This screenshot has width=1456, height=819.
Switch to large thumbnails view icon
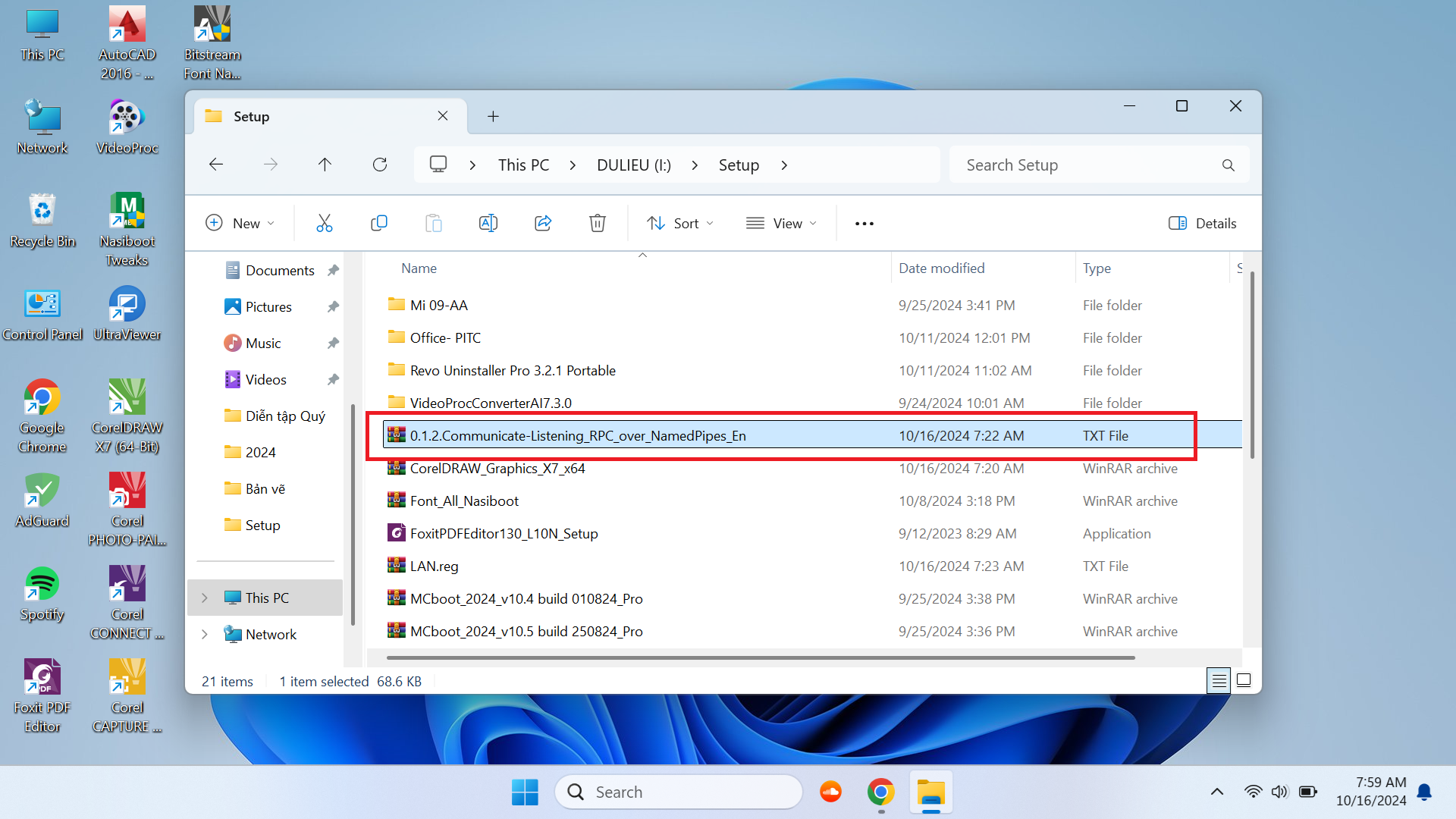(1244, 680)
